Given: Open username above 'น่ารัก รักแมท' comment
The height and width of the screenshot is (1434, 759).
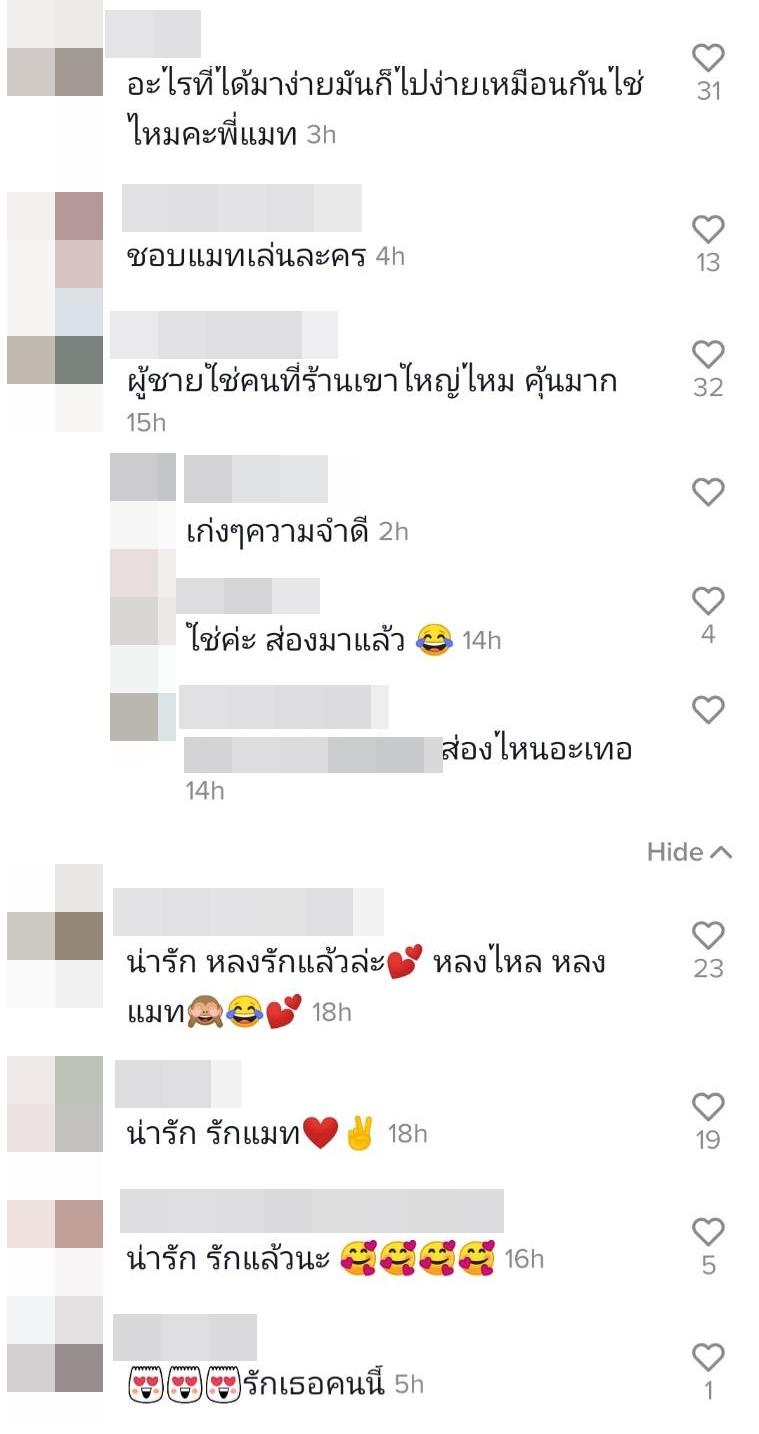Looking at the screenshot, I should (x=178, y=1084).
